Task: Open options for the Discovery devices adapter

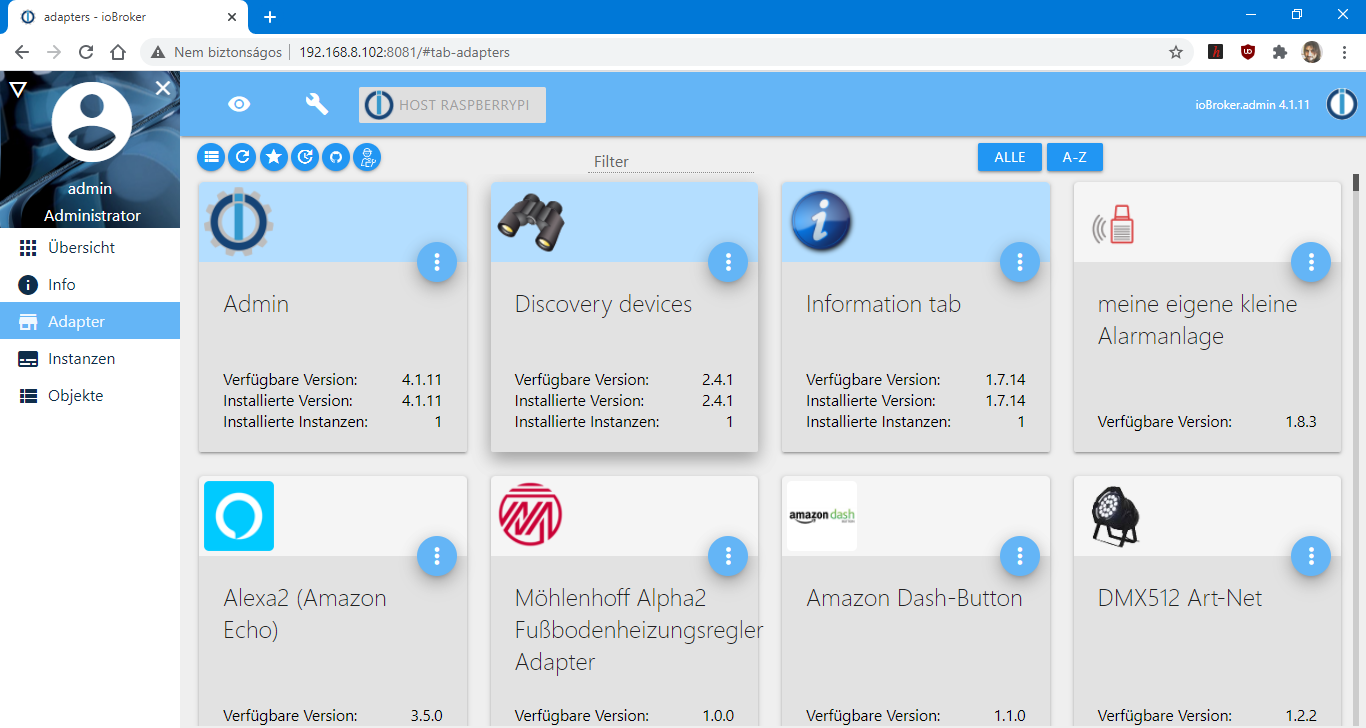Action: point(728,262)
